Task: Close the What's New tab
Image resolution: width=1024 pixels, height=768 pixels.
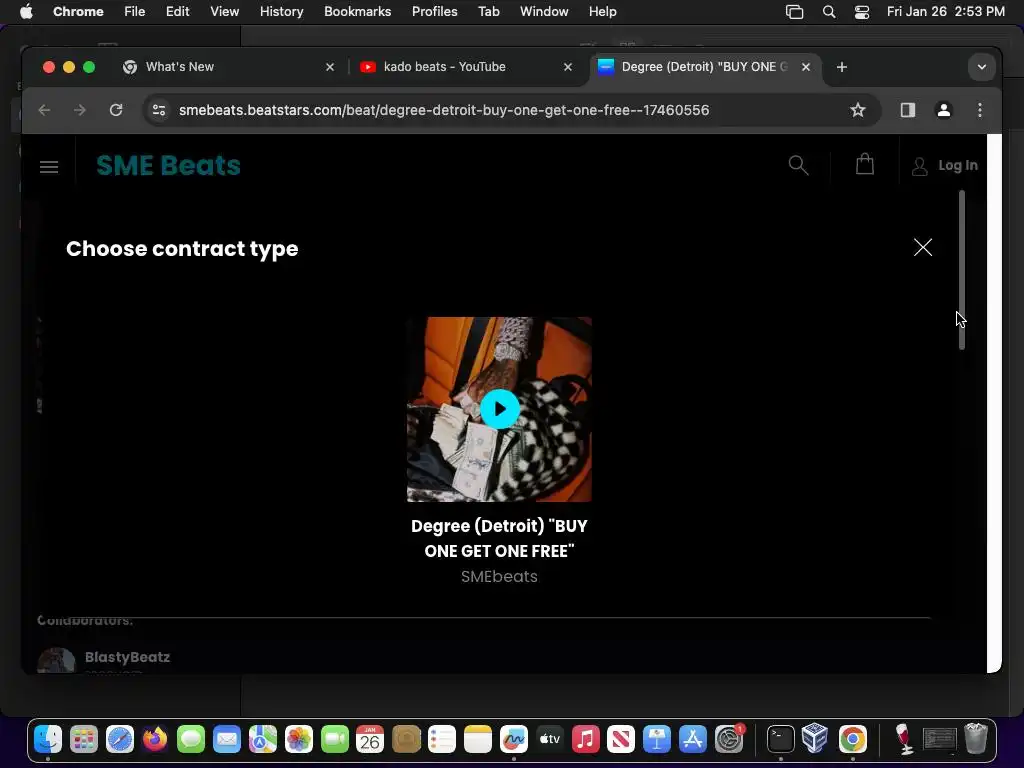Action: (330, 67)
